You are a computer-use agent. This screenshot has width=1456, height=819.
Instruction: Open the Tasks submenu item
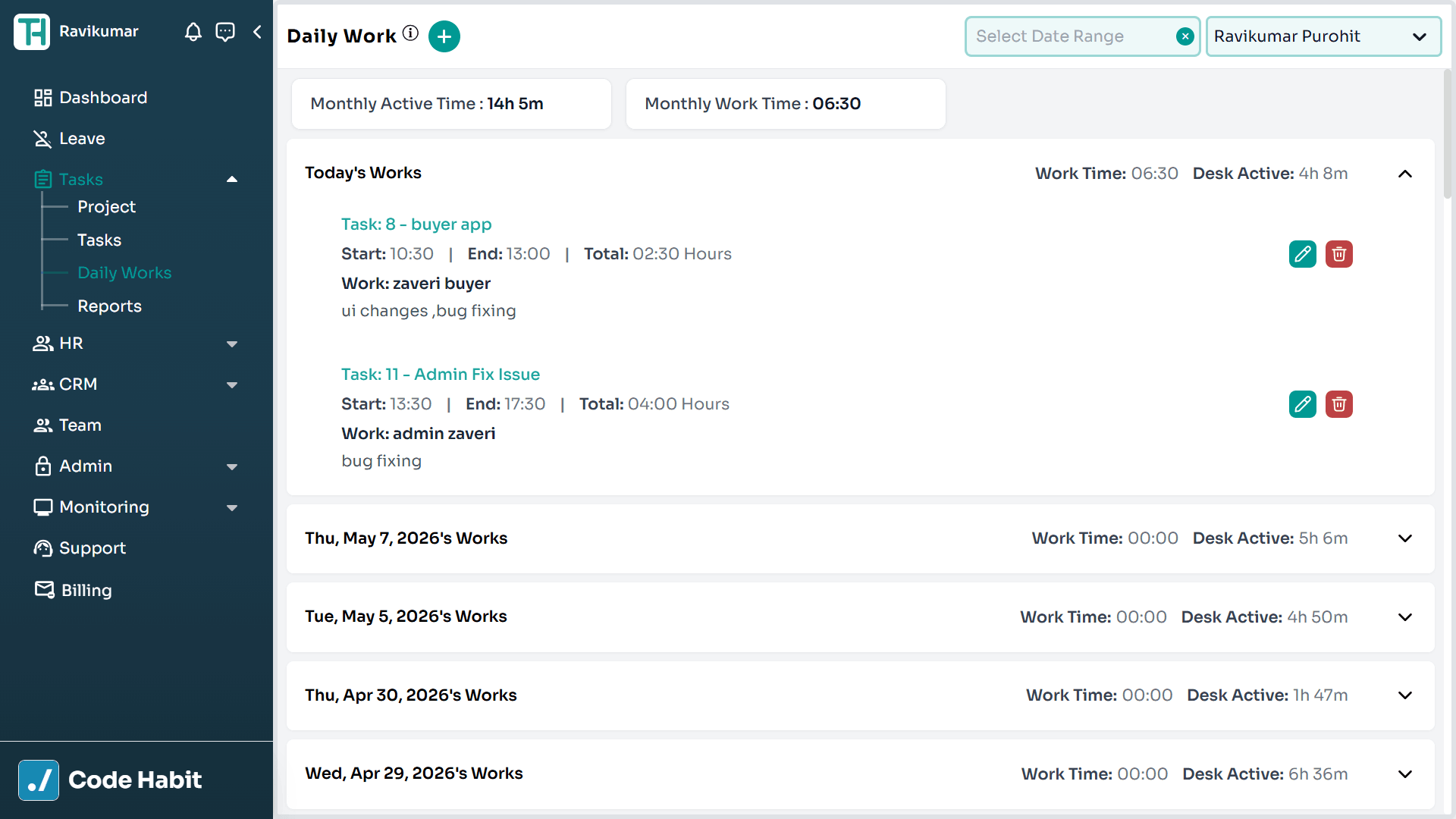99,240
